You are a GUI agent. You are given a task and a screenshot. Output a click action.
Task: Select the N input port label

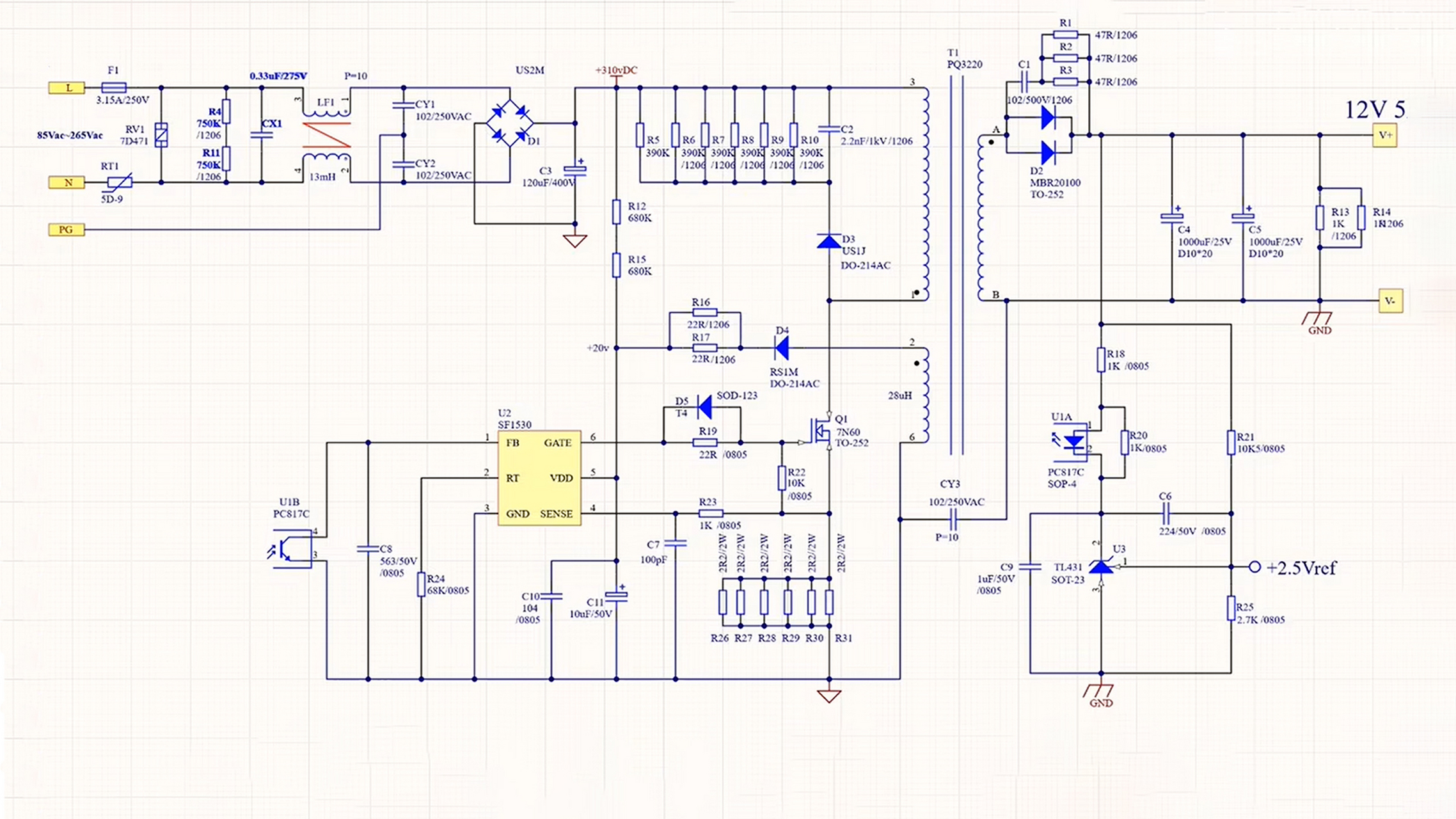(67, 182)
